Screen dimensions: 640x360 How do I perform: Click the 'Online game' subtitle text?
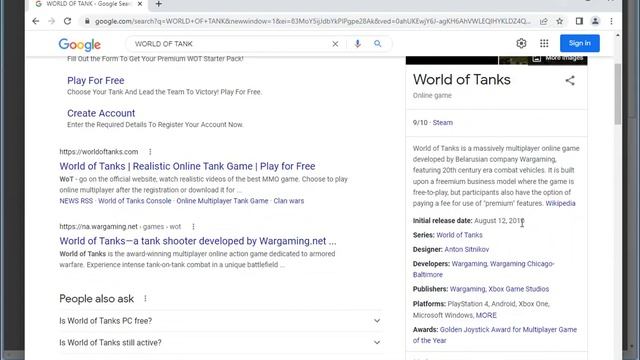pyautogui.click(x=432, y=96)
